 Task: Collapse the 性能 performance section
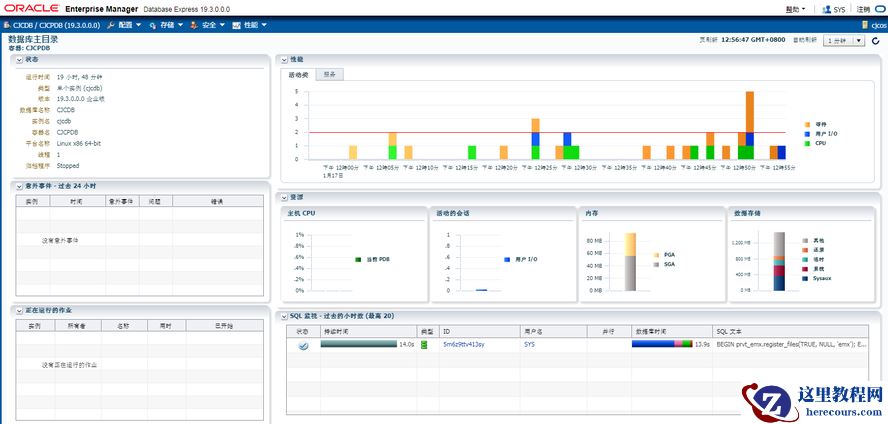coord(284,59)
